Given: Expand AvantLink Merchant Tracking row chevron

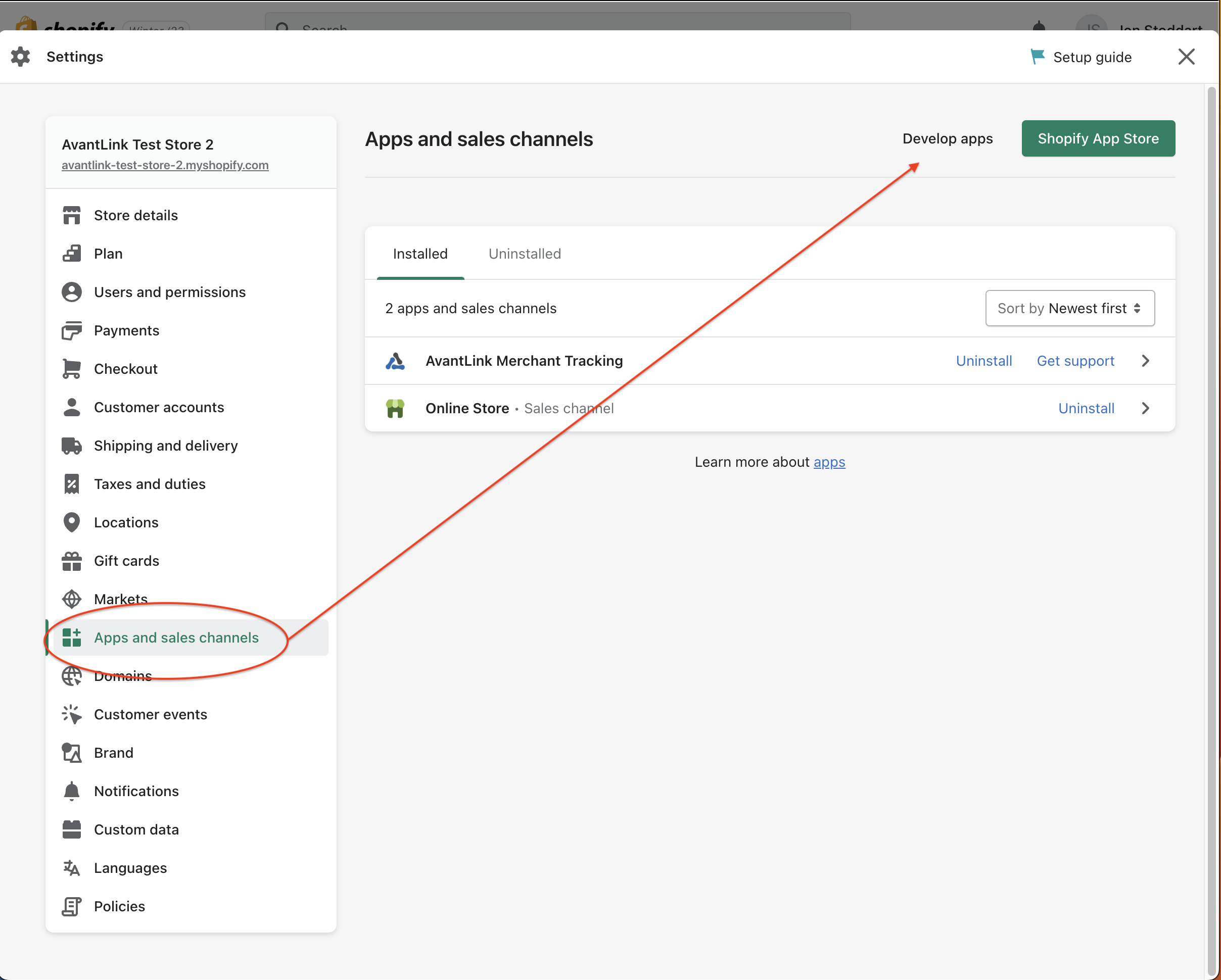Looking at the screenshot, I should pos(1145,361).
